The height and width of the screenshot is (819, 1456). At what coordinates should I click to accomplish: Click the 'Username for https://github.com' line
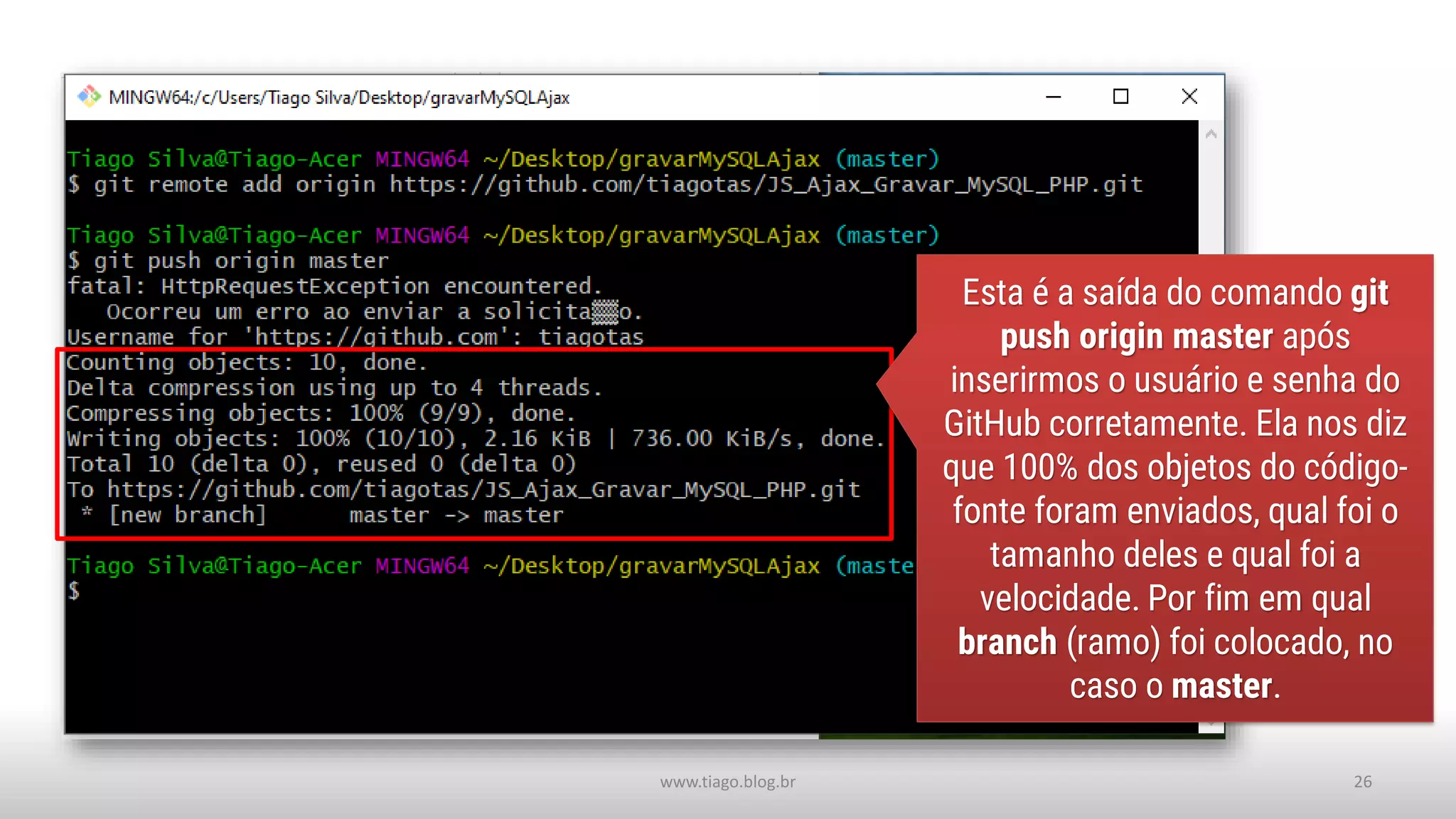[355, 337]
